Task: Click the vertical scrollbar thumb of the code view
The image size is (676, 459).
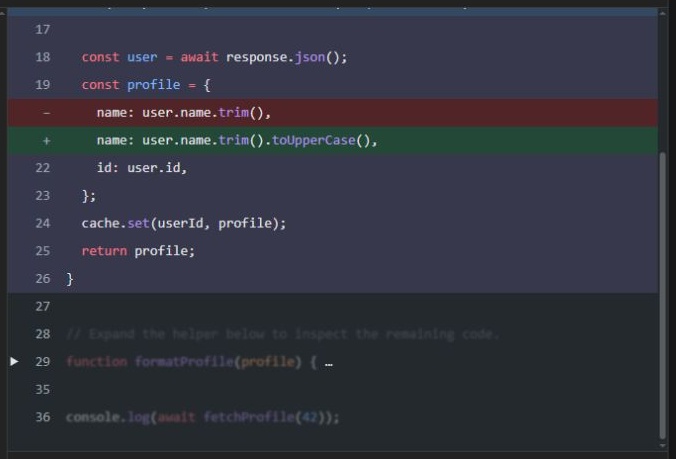Action: tap(663, 295)
